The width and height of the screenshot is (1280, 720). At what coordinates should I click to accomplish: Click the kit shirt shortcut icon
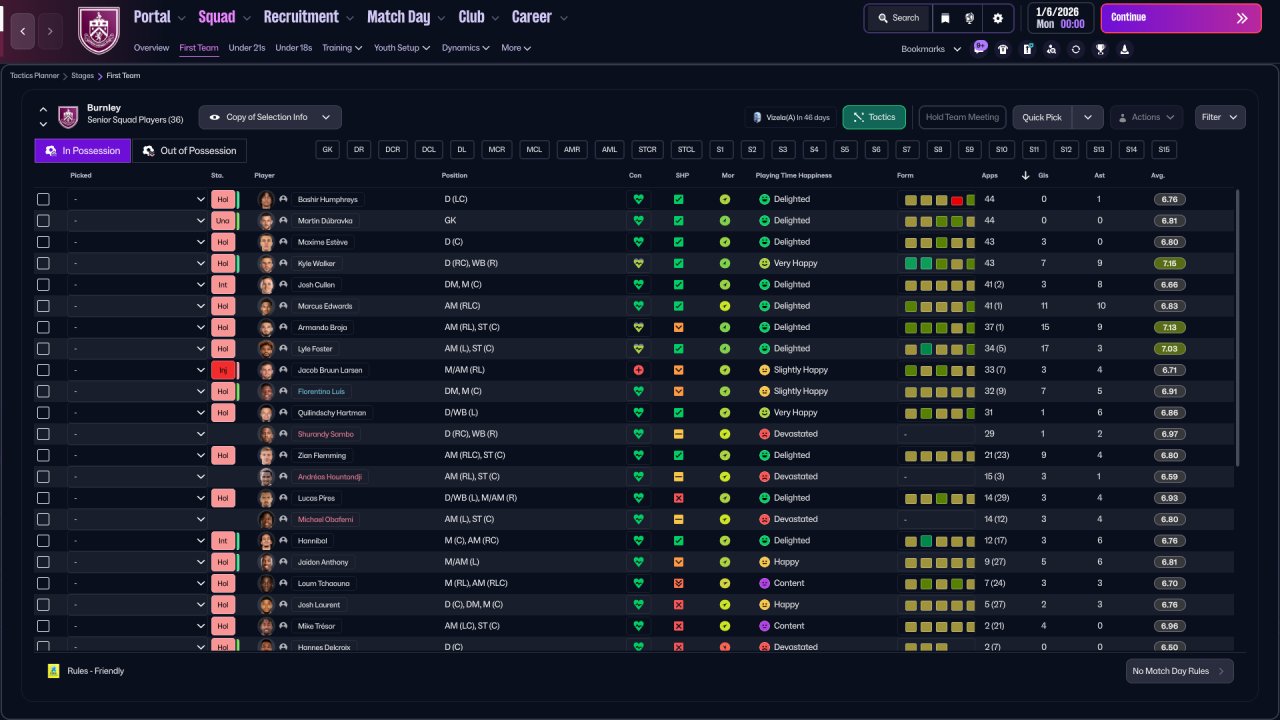pyautogui.click(x=1003, y=49)
